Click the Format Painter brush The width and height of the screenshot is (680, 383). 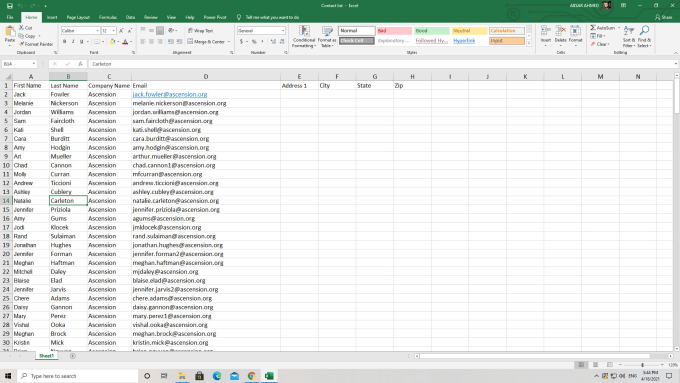tap(36, 44)
